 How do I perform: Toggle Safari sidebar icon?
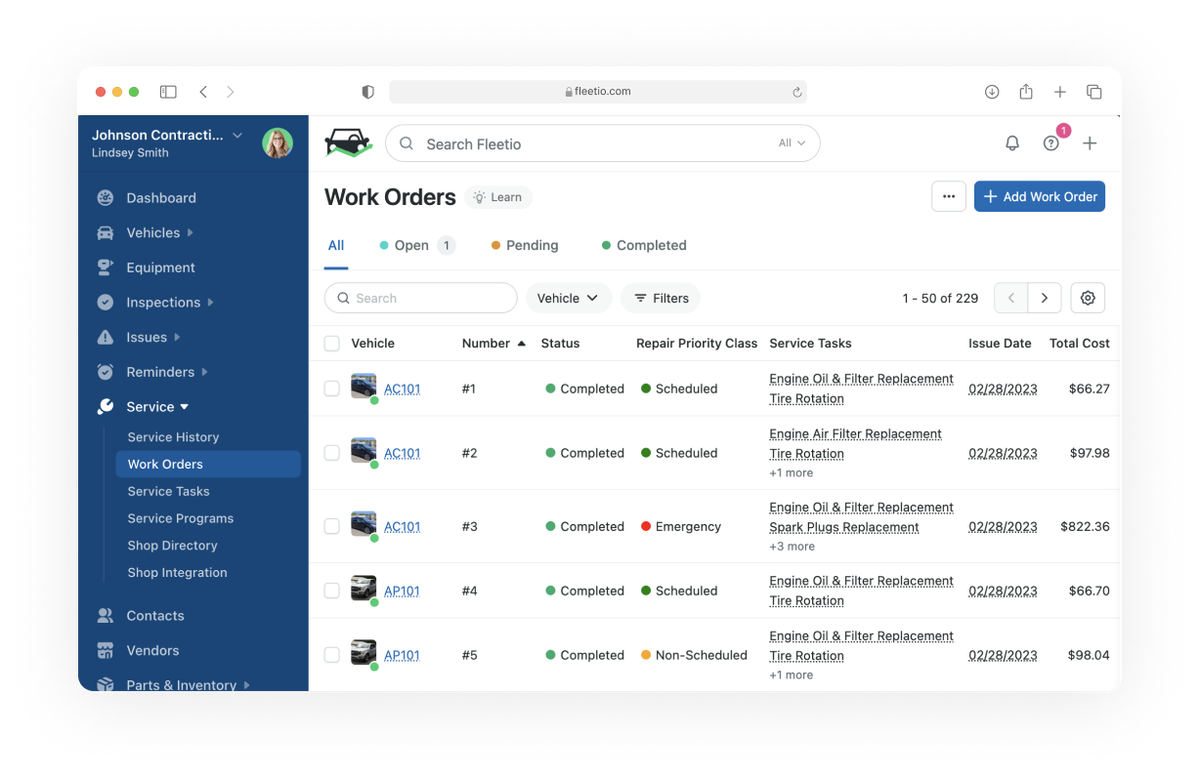click(168, 92)
